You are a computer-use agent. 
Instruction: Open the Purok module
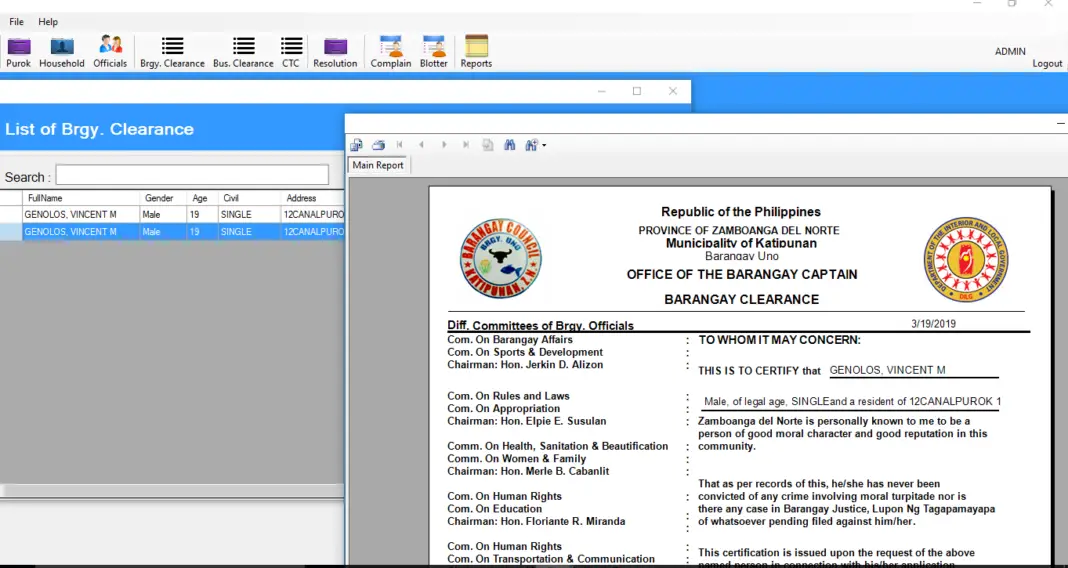(19, 52)
